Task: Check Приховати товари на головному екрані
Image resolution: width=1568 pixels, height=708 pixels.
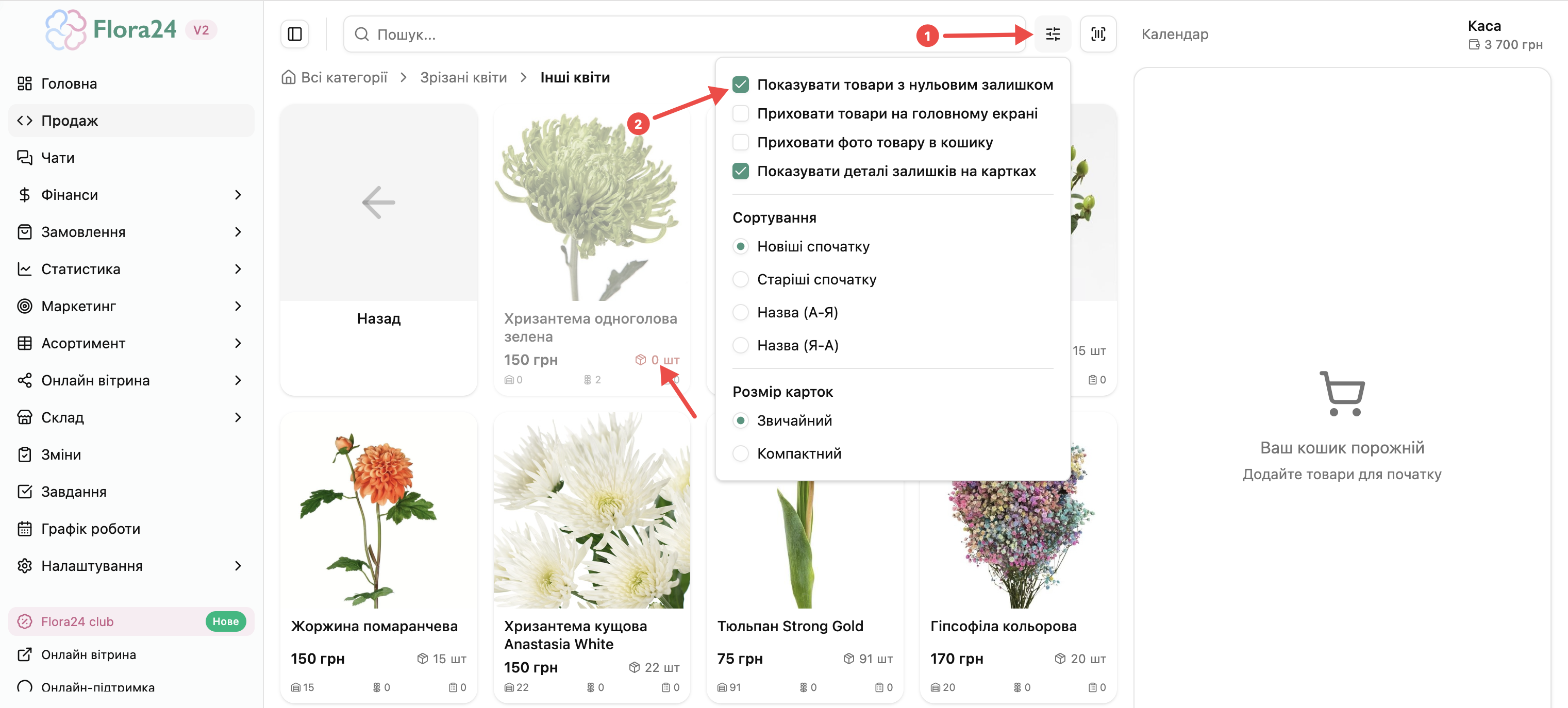Action: click(x=740, y=113)
